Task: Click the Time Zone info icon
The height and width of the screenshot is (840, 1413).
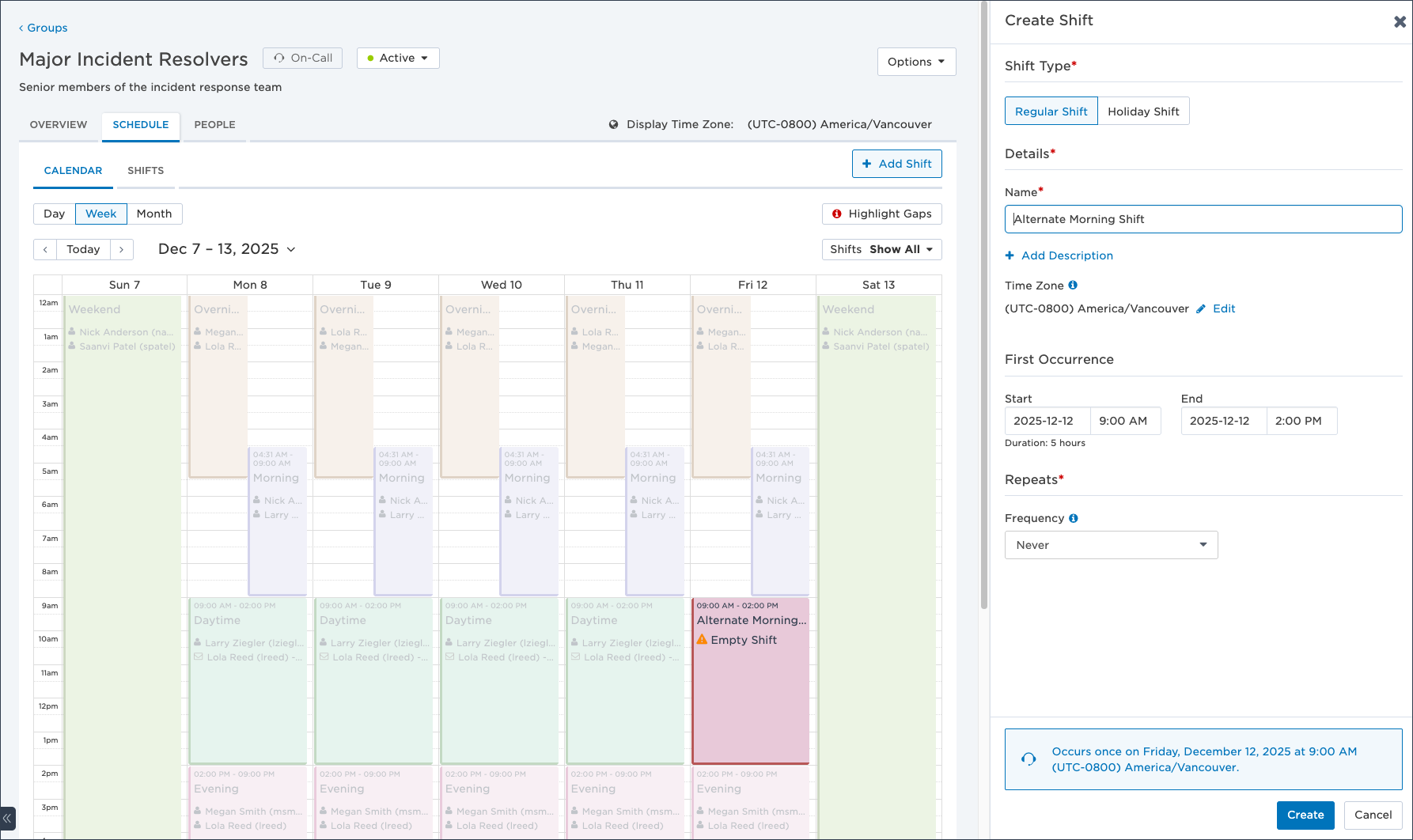Action: (x=1073, y=286)
